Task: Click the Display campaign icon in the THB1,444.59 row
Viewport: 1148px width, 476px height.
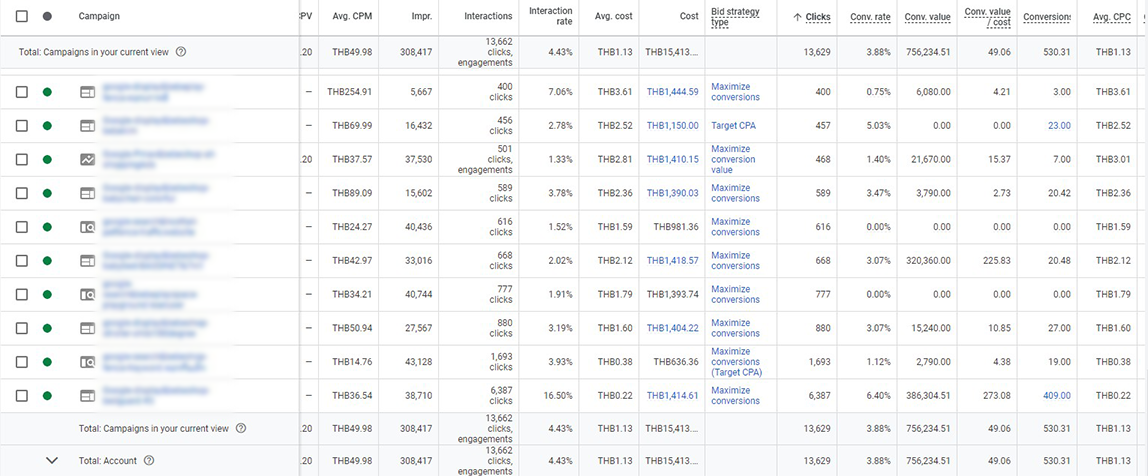Action: tap(88, 92)
